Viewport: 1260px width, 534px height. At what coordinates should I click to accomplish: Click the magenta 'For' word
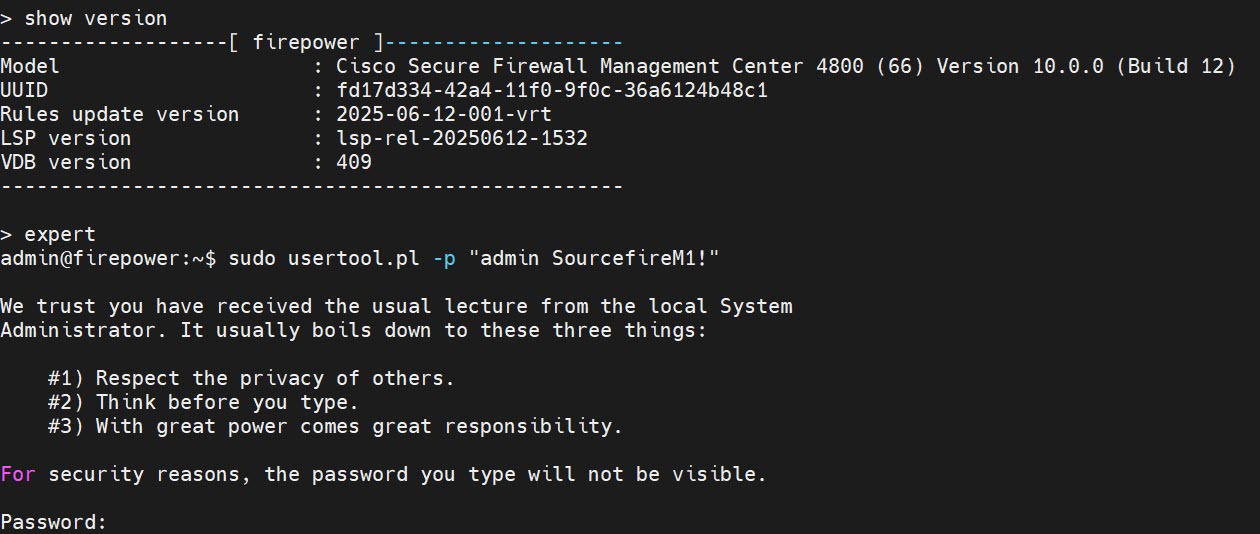click(17, 474)
